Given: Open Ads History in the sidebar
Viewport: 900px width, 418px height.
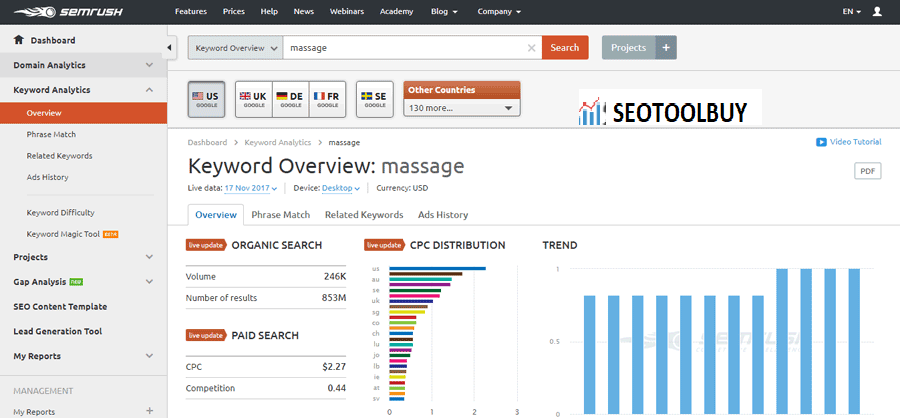Looking at the screenshot, I should coord(47,177).
